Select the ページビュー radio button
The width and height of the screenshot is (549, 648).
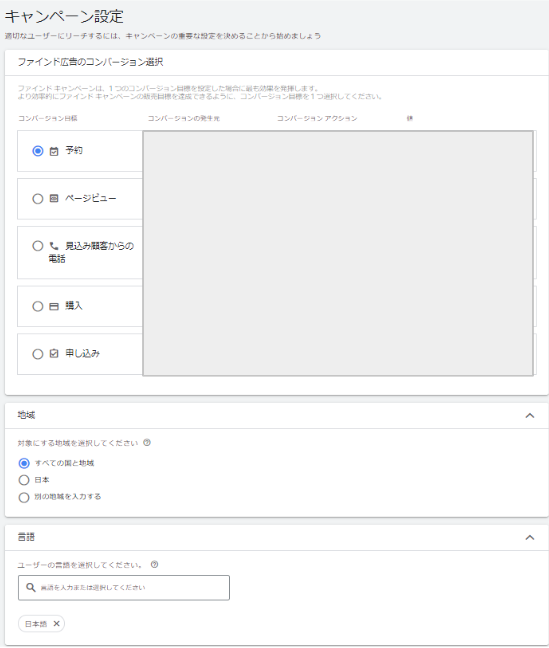tap(38, 199)
